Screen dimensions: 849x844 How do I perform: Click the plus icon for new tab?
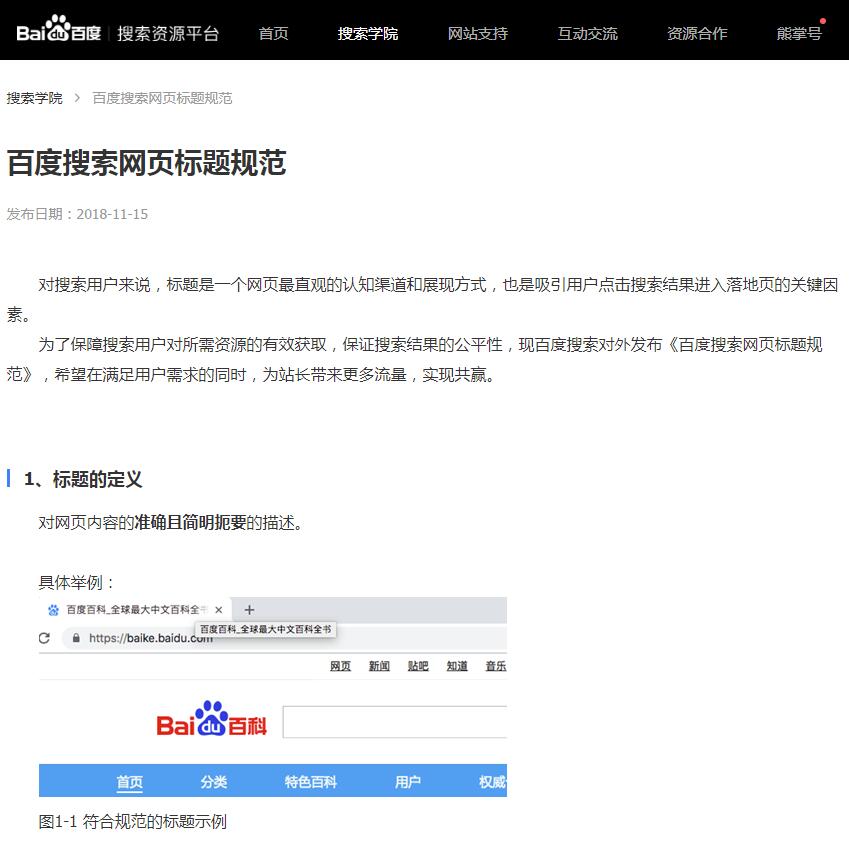(x=250, y=610)
